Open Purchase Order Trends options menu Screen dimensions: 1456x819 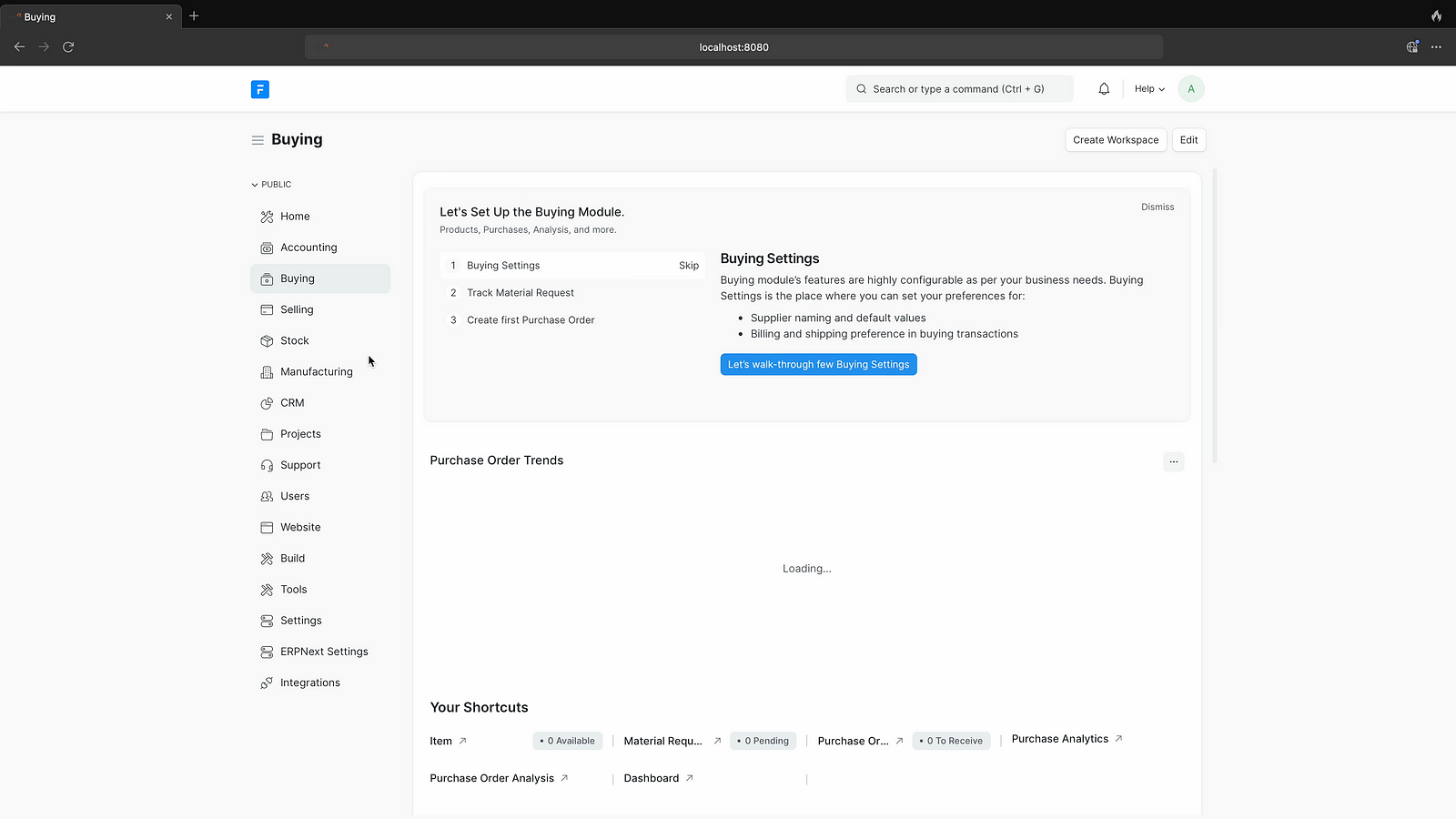click(1173, 461)
